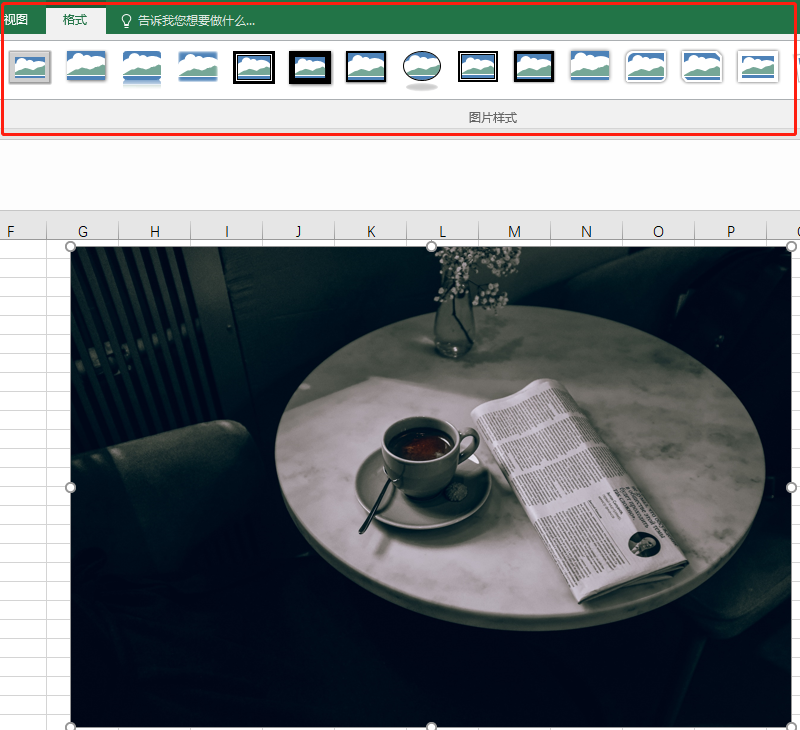The height and width of the screenshot is (730, 800).
Task: Select column N header
Action: (587, 231)
